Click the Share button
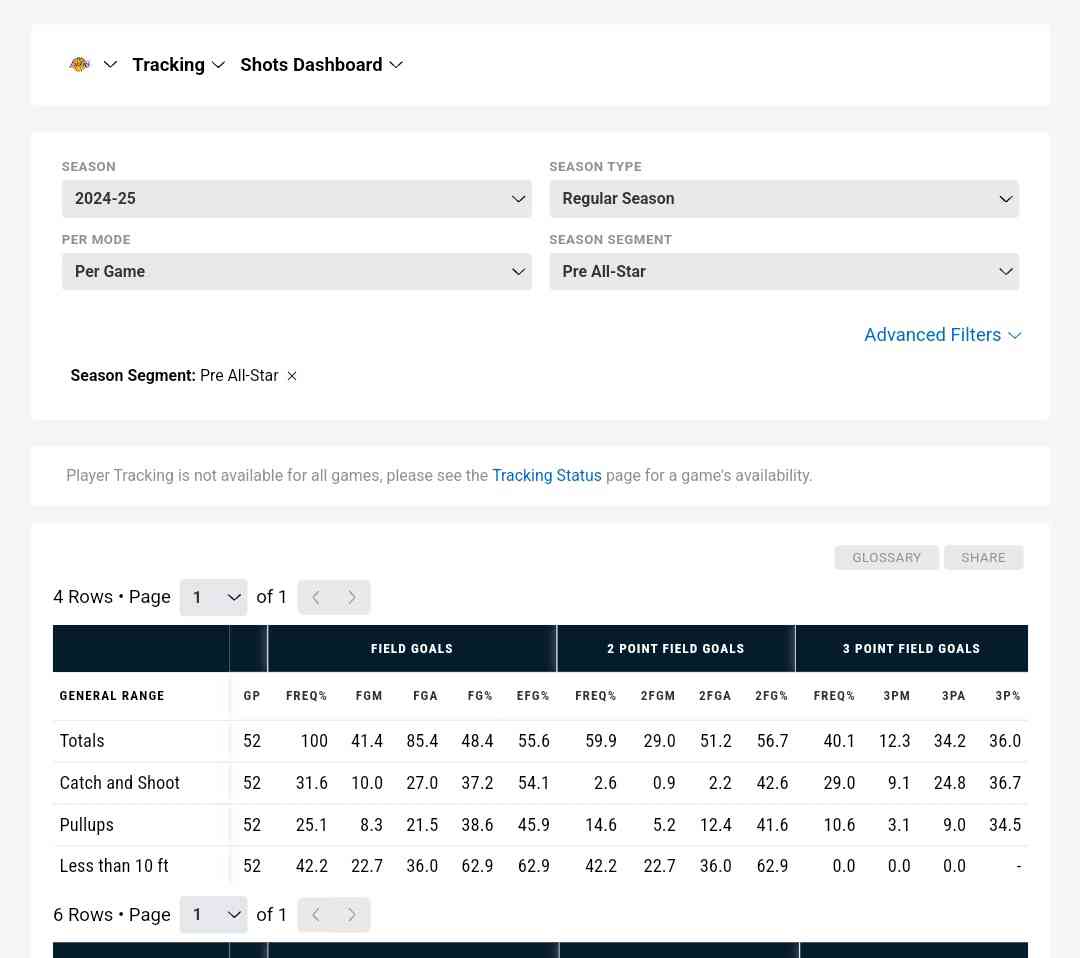 [983, 558]
